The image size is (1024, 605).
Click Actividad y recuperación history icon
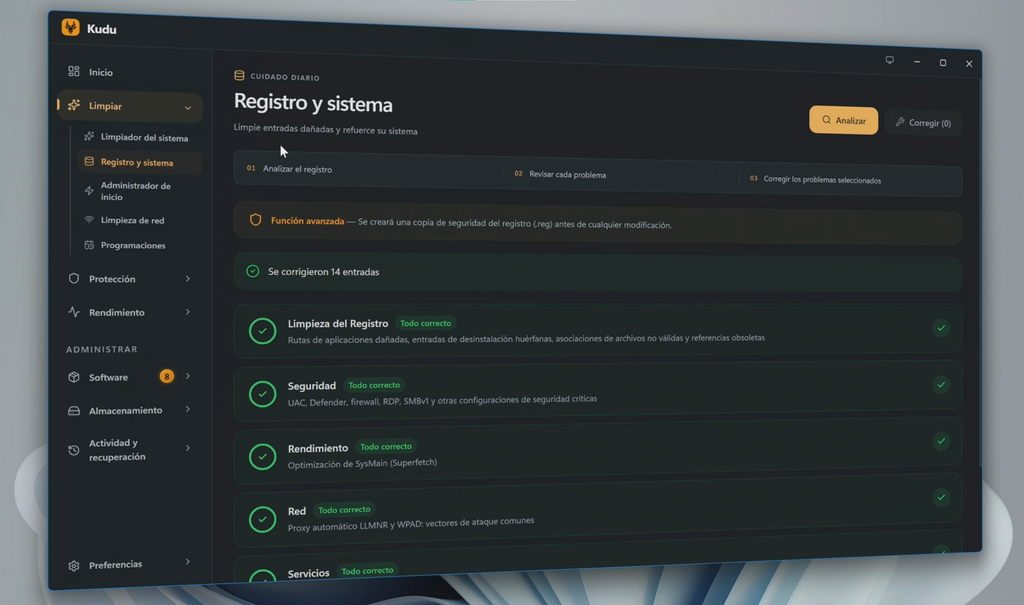point(74,450)
